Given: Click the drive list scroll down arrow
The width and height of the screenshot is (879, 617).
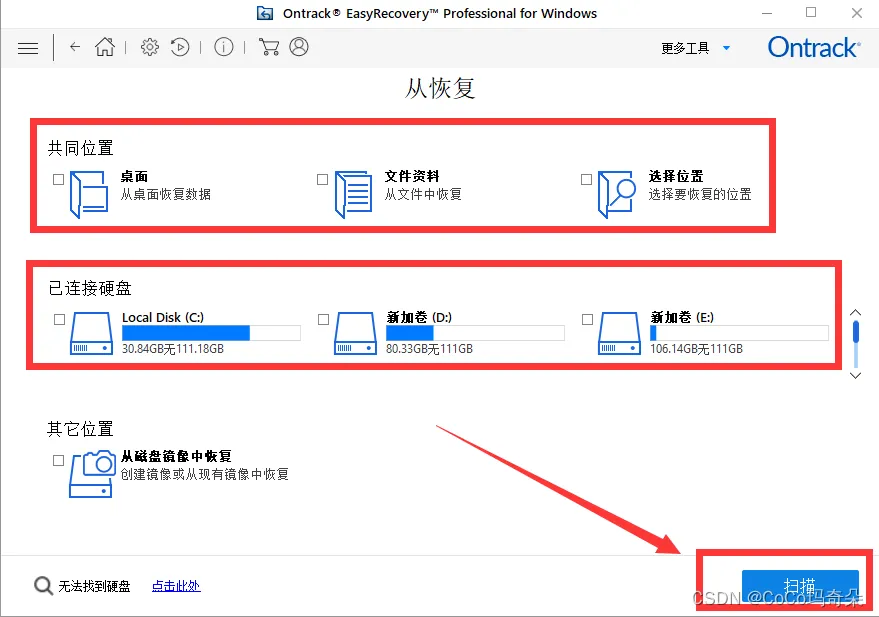Looking at the screenshot, I should point(855,375).
